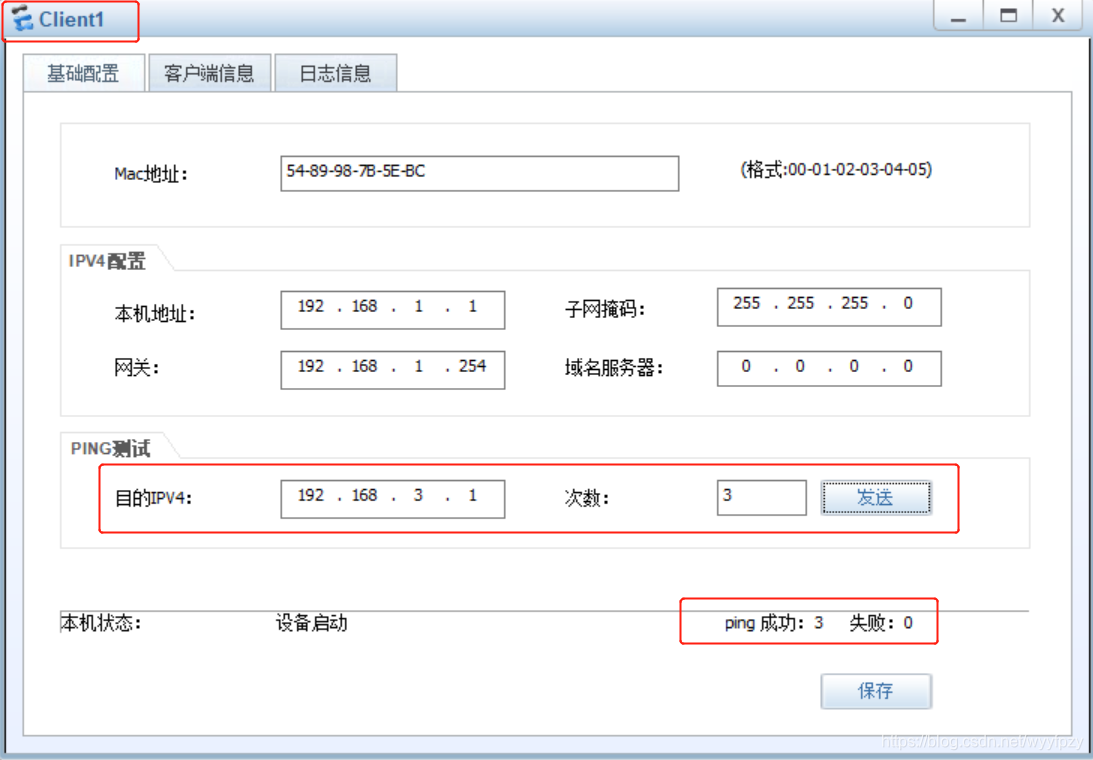Open the 客户端信息 tab
Screen dimensions: 1093x760
(209, 73)
